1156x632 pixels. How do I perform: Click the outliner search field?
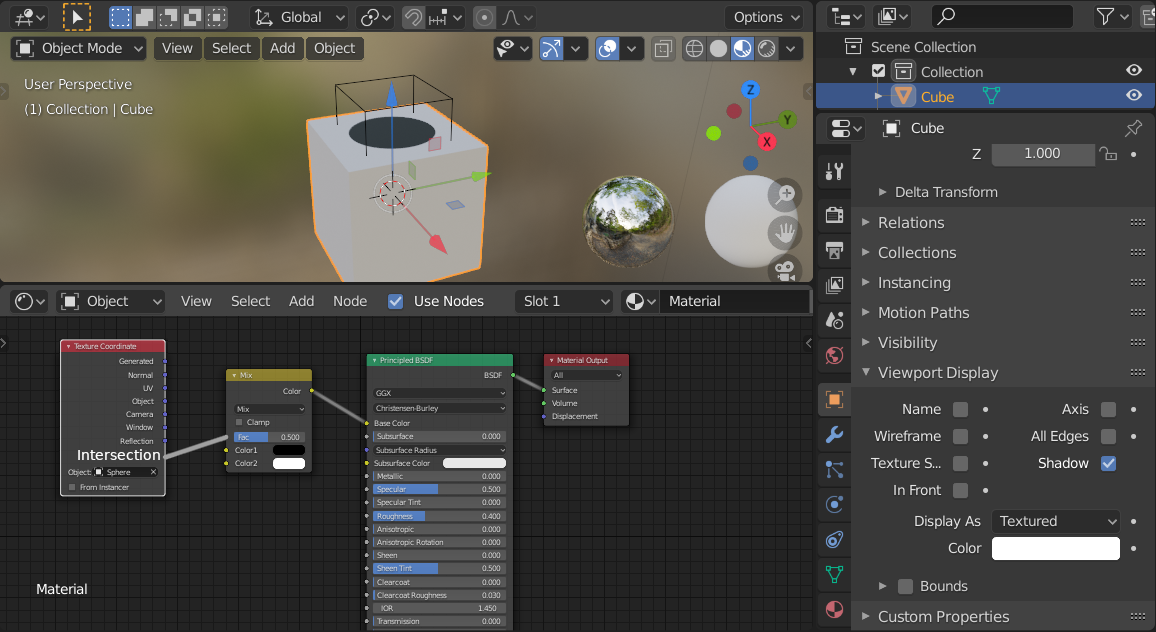tap(1002, 16)
